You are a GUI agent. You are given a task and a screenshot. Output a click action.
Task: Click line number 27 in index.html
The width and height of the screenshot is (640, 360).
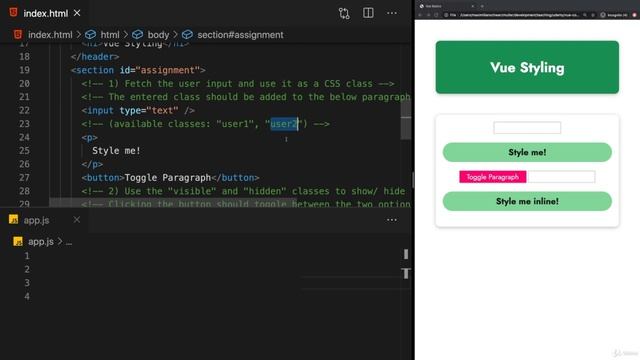[24, 178]
